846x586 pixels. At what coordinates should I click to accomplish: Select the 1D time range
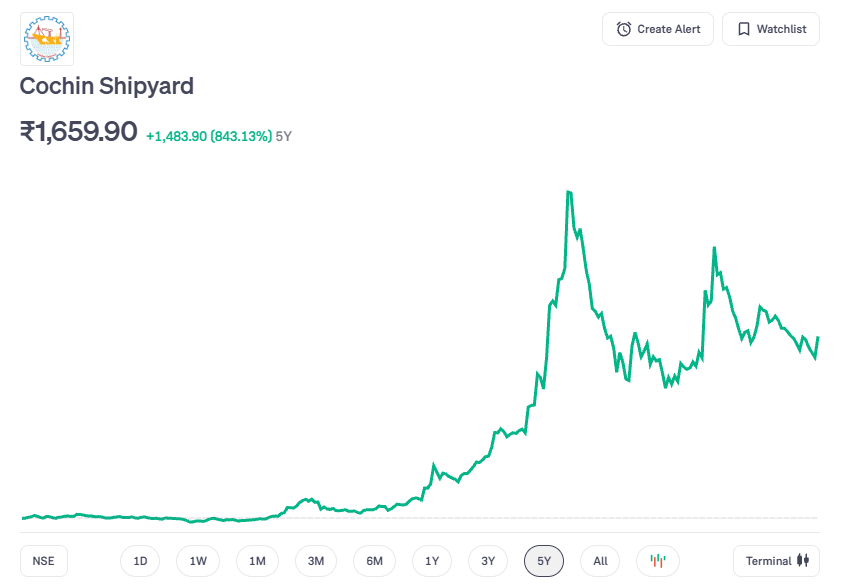coord(140,561)
